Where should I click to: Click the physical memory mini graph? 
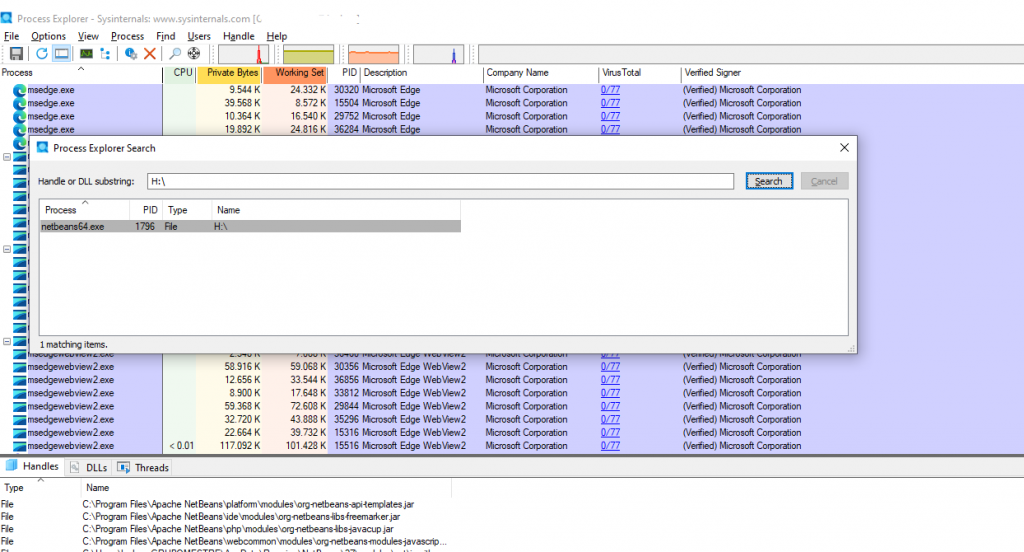[x=374, y=54]
